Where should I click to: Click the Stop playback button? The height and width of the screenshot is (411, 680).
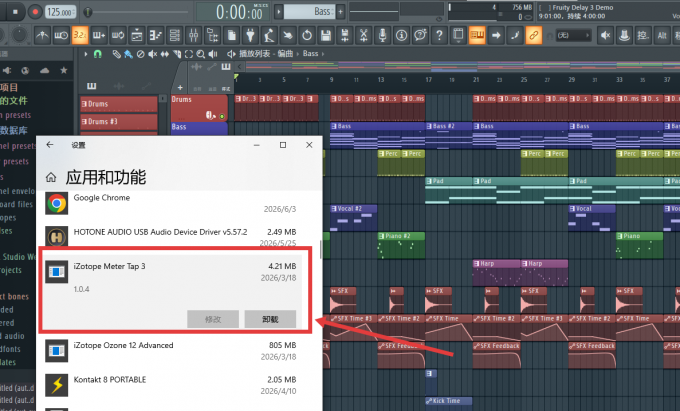click(x=15, y=12)
